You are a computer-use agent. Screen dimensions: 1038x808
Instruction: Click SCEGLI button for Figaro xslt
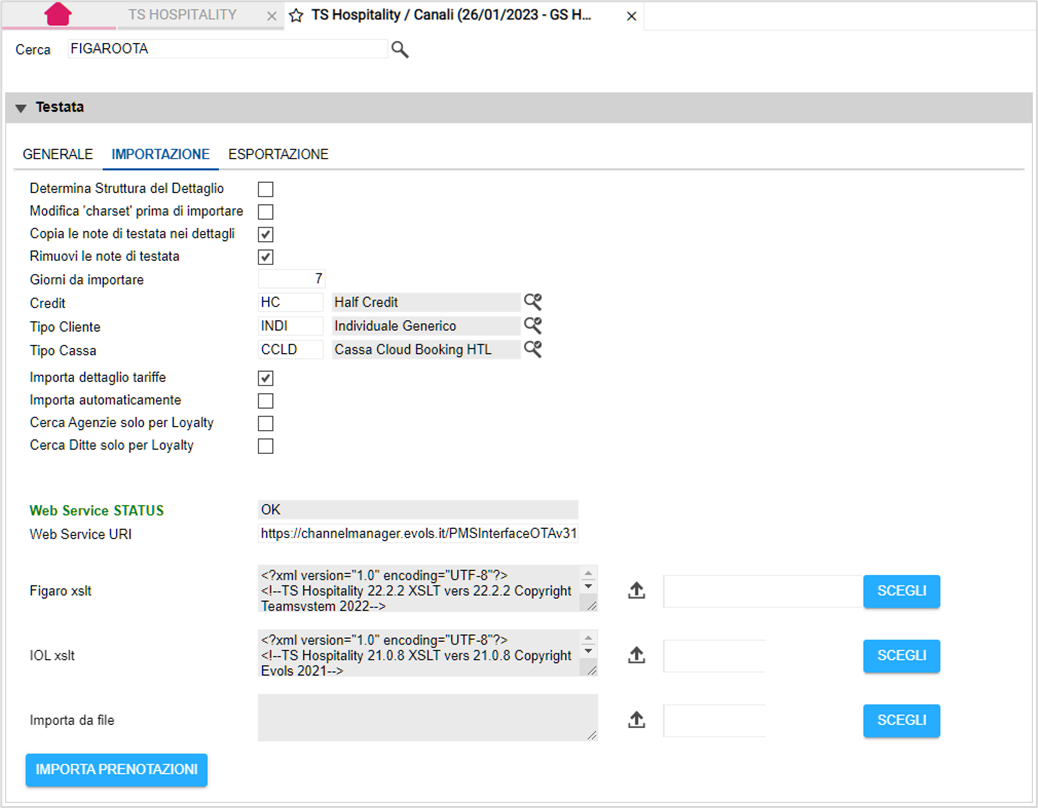[902, 591]
